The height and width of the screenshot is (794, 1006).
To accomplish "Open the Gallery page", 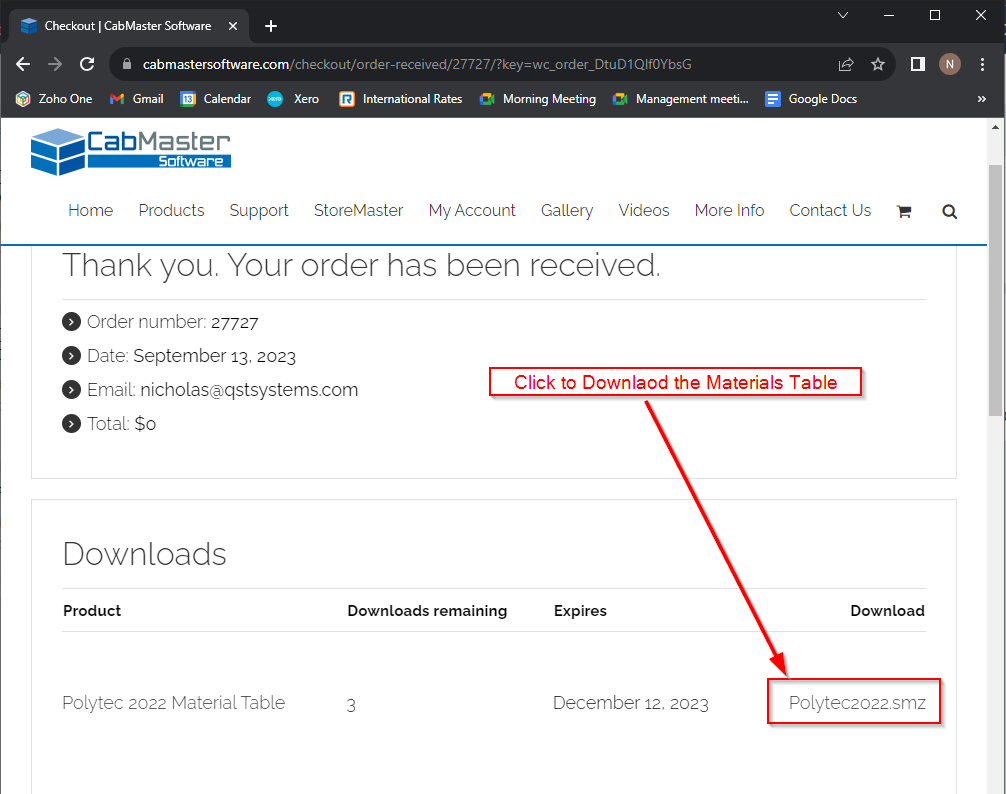I will [567, 211].
